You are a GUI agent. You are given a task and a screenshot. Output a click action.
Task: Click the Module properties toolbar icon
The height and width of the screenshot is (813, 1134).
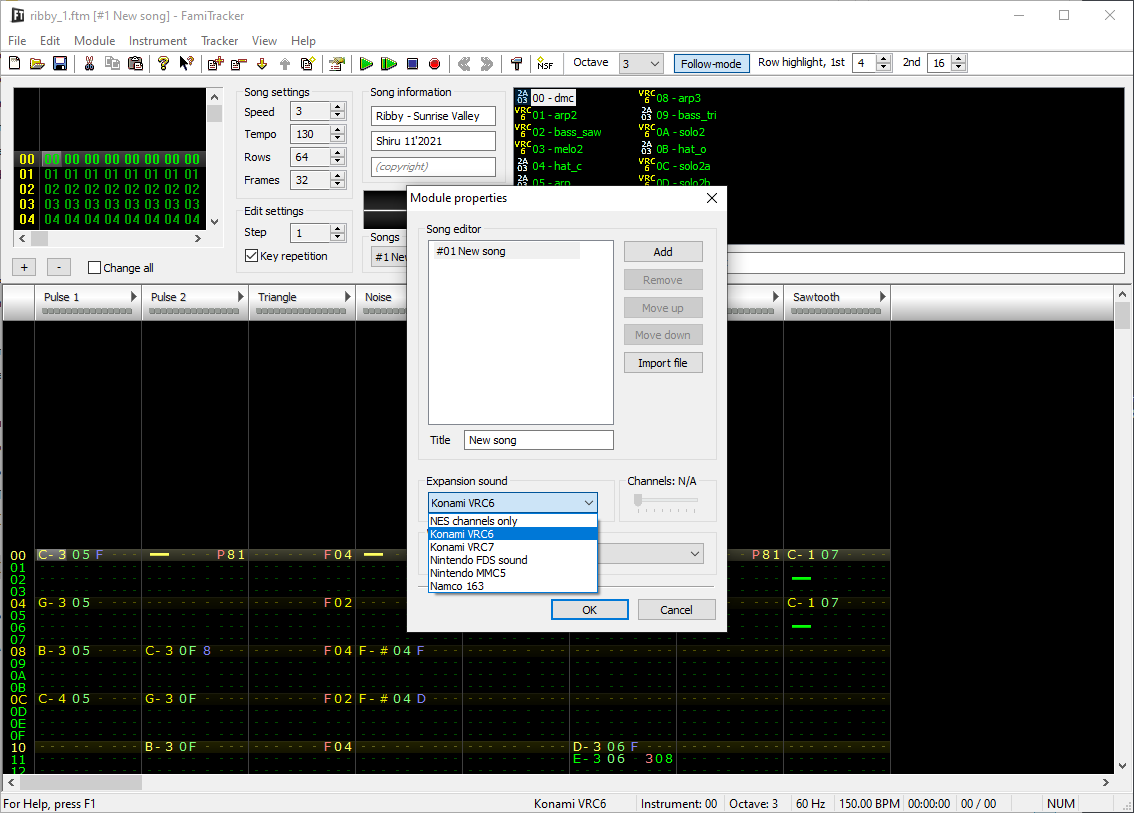[337, 64]
